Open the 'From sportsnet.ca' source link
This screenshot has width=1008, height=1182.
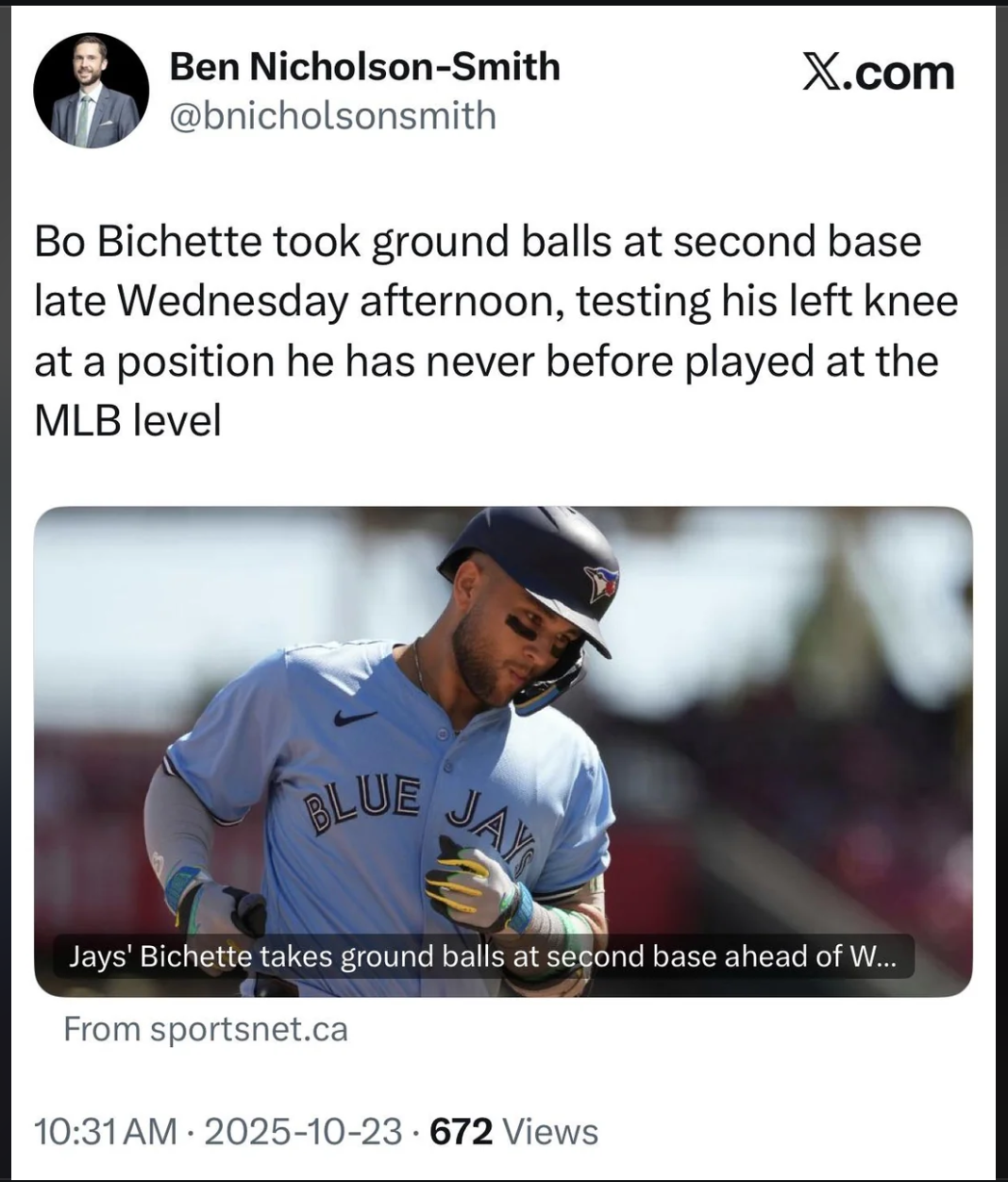point(206,1028)
